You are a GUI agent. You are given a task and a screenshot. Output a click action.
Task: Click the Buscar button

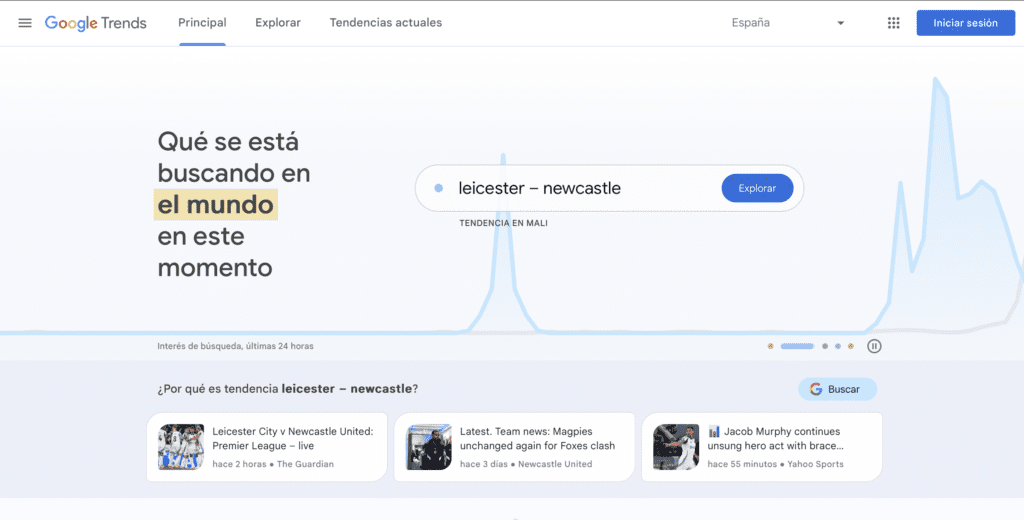[x=837, y=389]
